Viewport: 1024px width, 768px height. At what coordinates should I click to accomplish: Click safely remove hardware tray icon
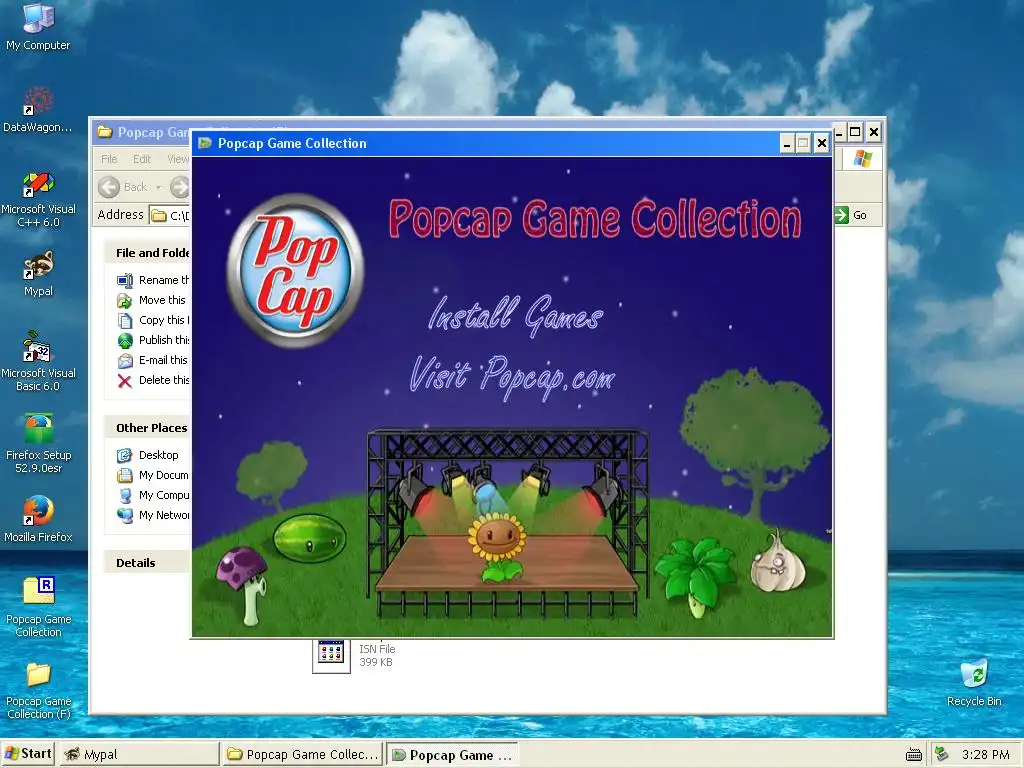coord(942,754)
